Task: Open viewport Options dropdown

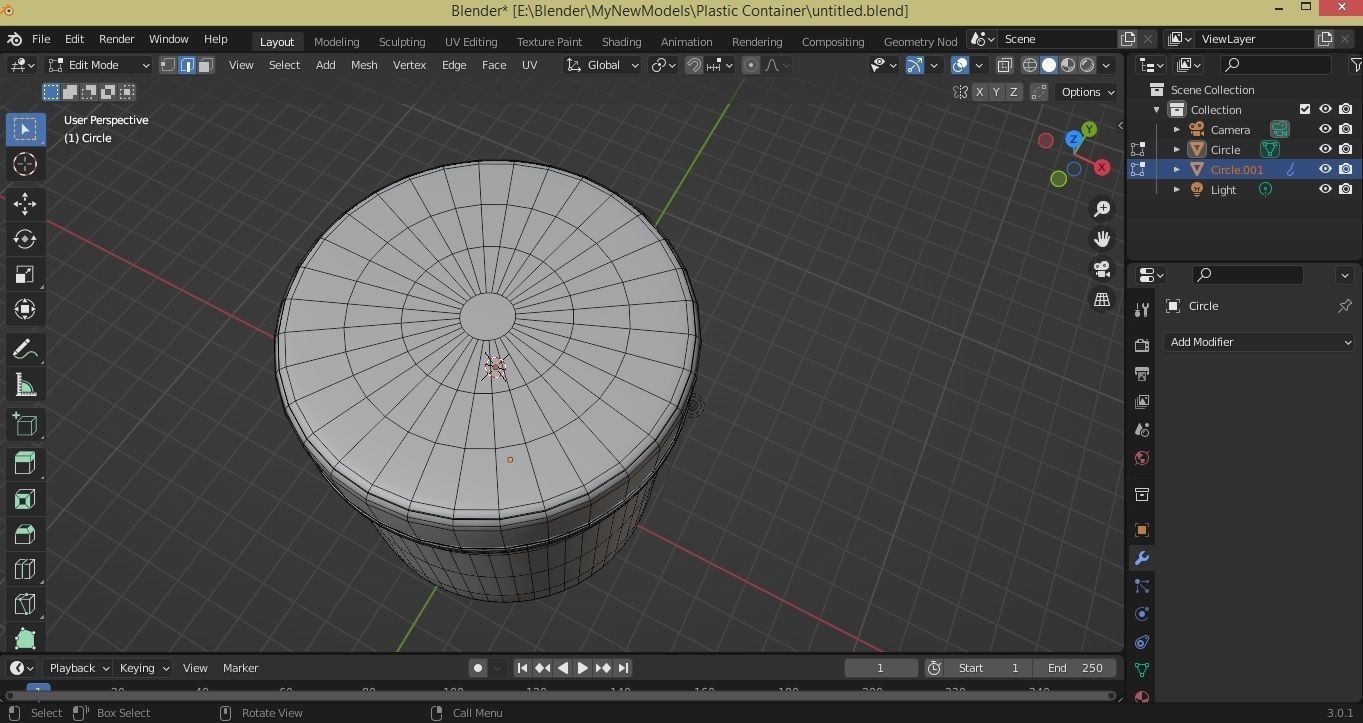Action: click(x=1088, y=92)
